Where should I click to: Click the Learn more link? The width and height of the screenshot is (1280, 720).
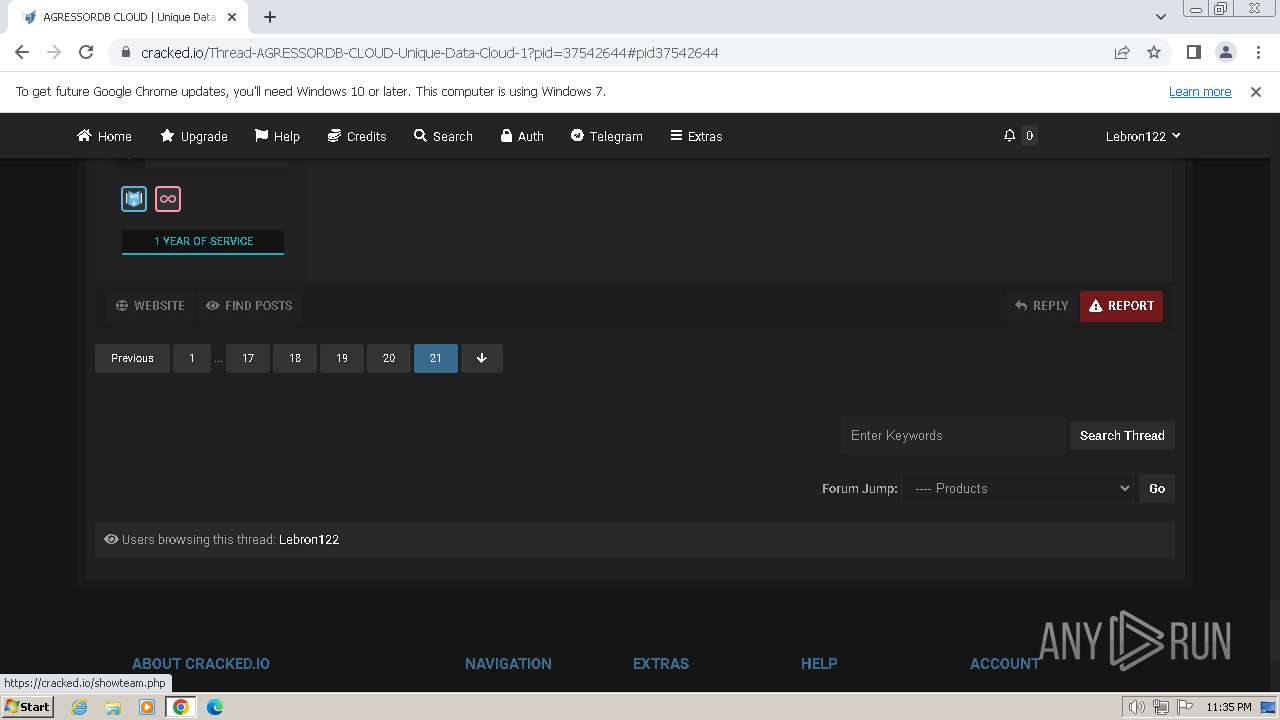[1200, 91]
